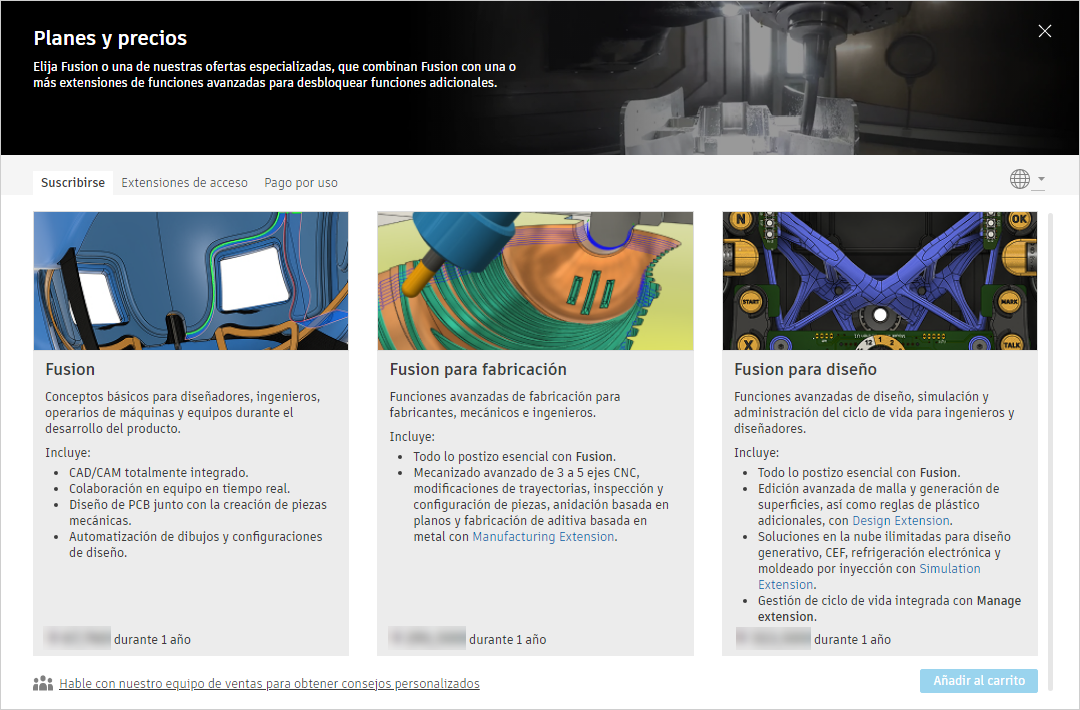Click the sales team people icon
Viewport: 1080px width, 710px height.
[43, 683]
